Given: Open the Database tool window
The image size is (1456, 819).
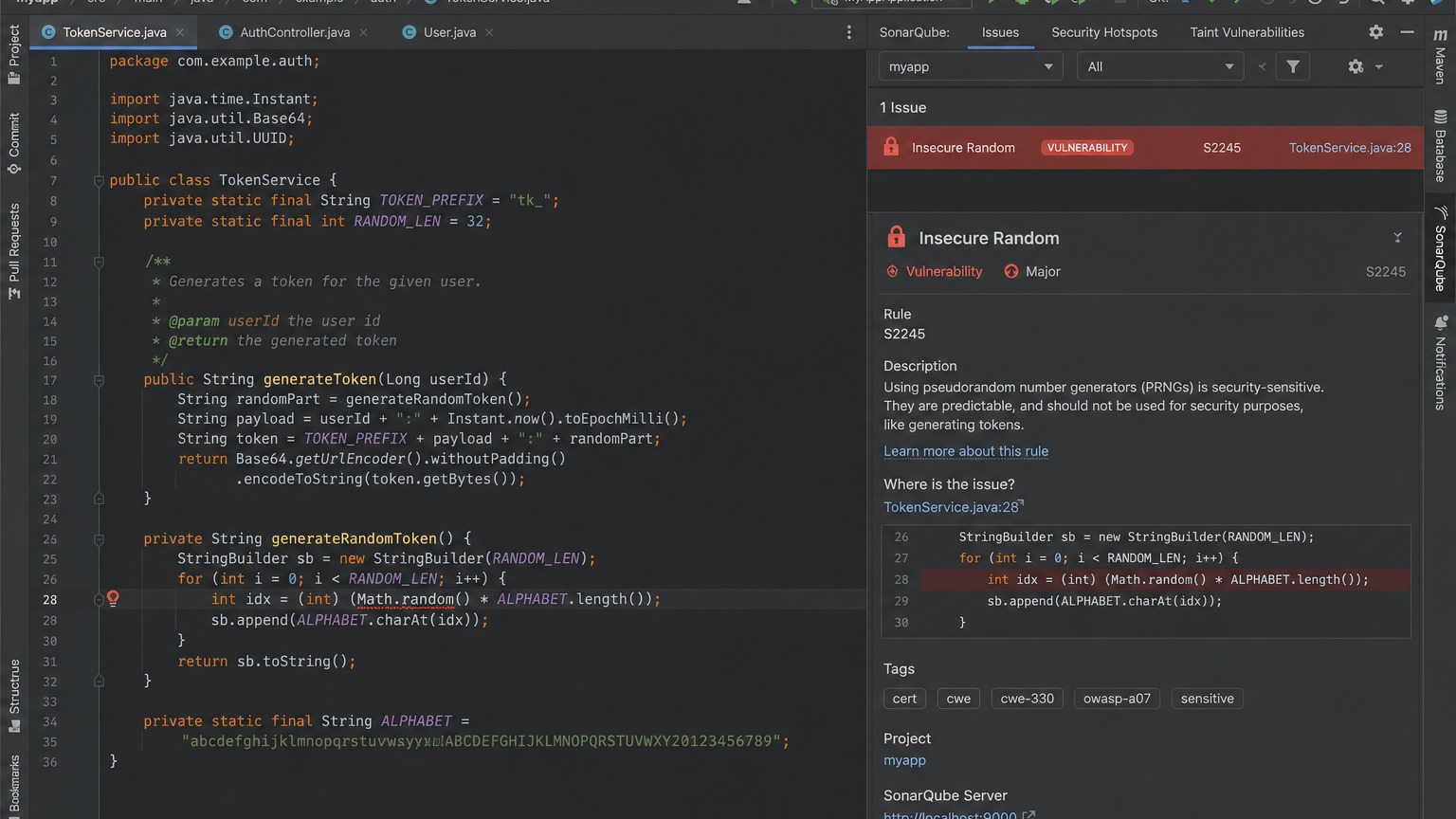Looking at the screenshot, I should tap(1440, 146).
